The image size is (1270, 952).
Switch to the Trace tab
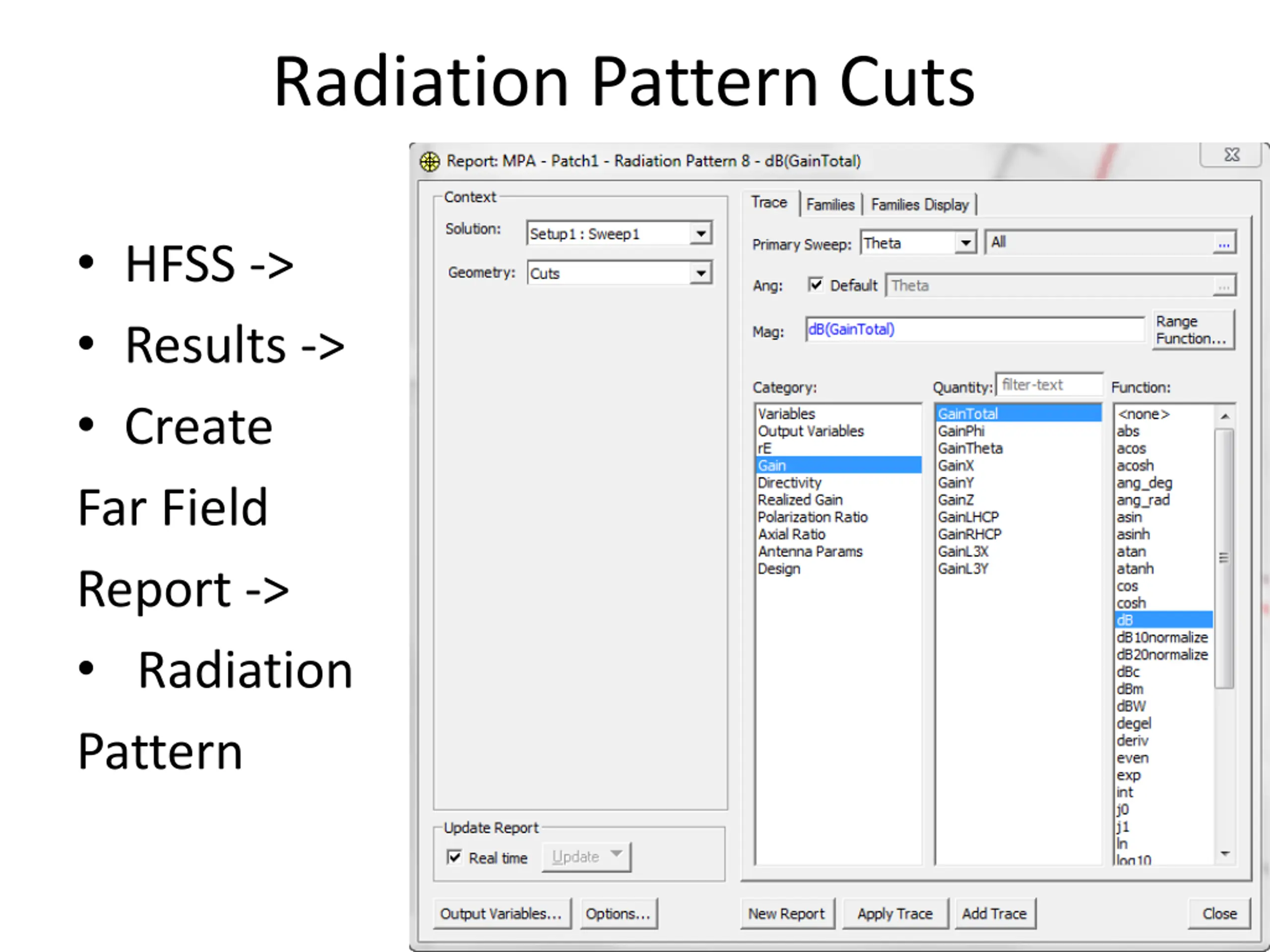coord(769,203)
